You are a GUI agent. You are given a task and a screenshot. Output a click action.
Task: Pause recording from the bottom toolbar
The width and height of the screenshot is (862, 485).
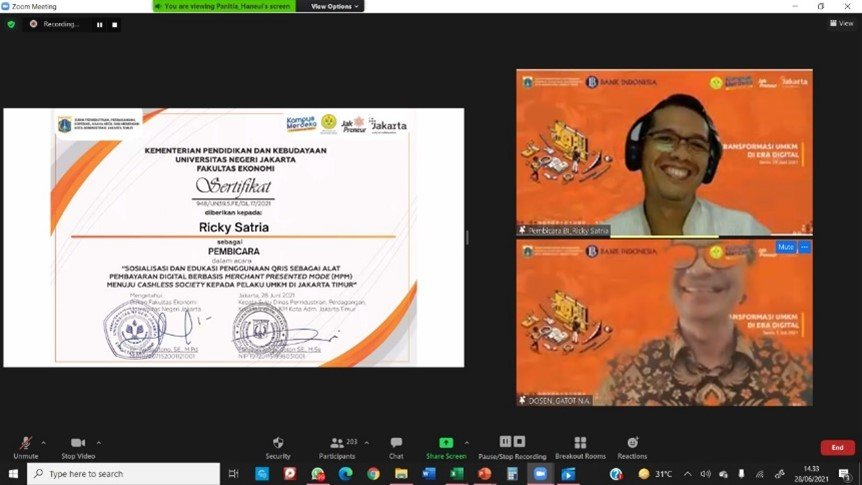click(x=505, y=441)
